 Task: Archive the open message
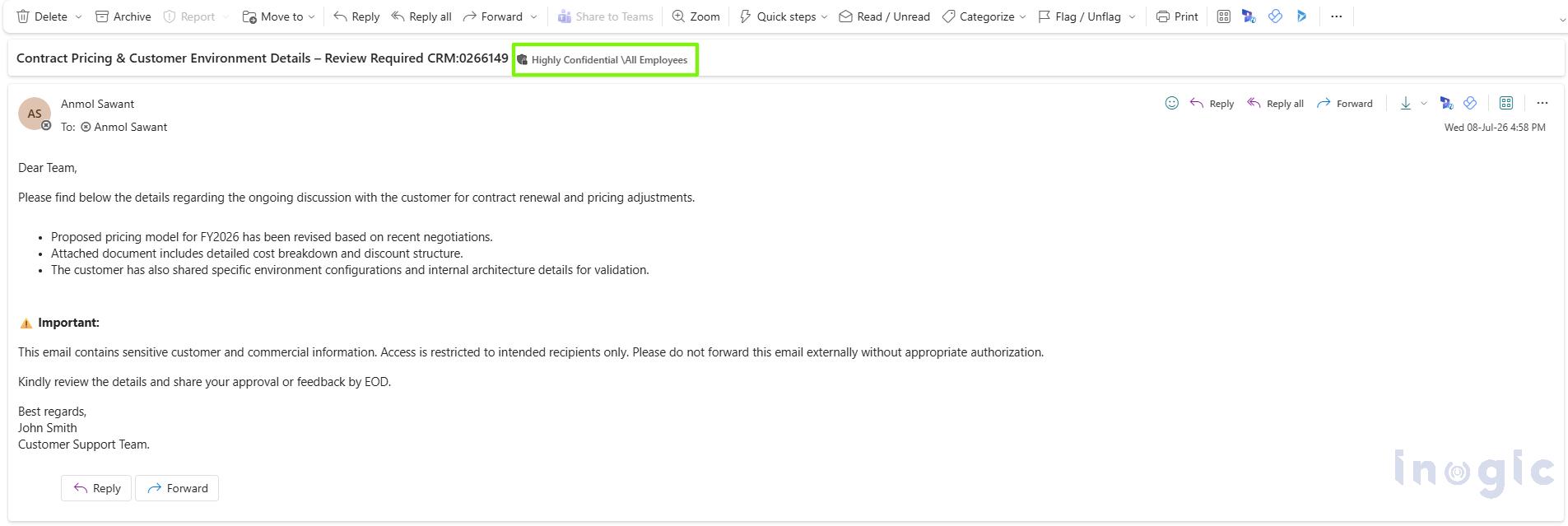pos(123,16)
